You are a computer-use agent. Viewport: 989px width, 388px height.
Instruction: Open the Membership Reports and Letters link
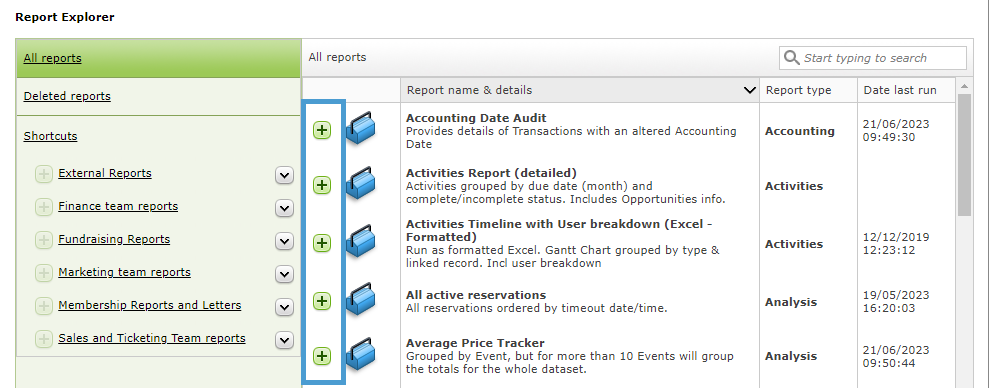149,305
